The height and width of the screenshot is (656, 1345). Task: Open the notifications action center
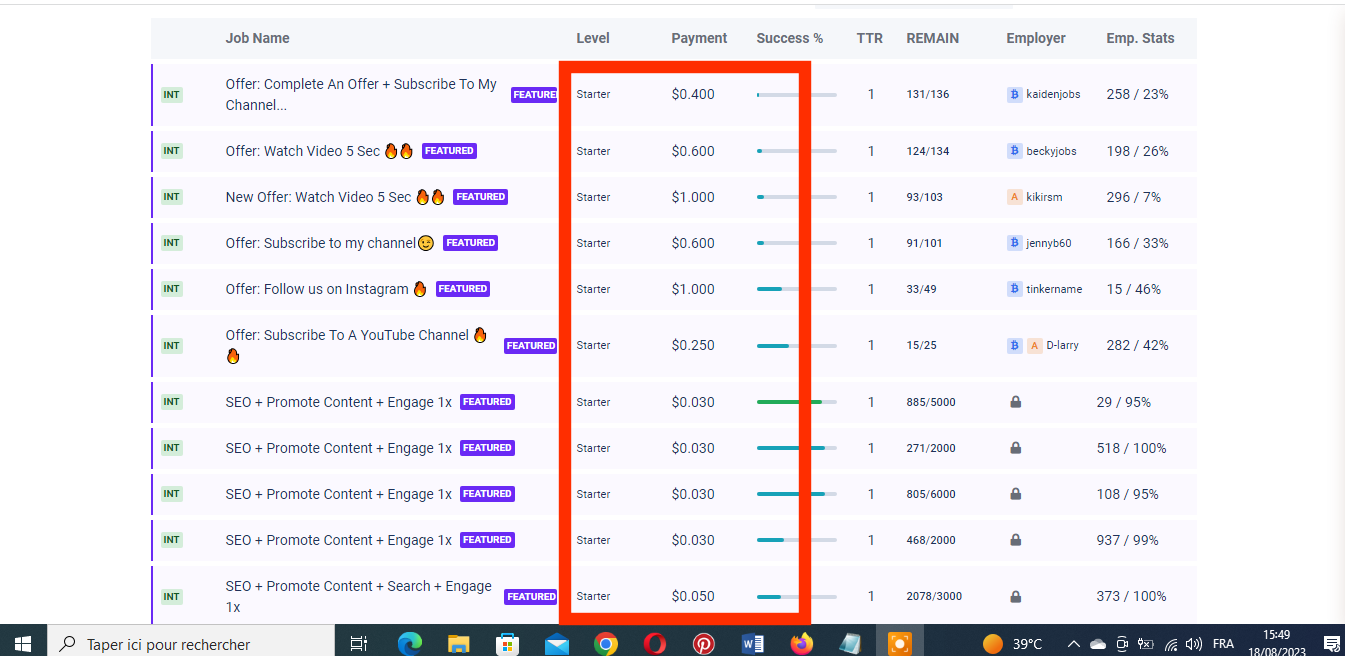pos(1331,643)
